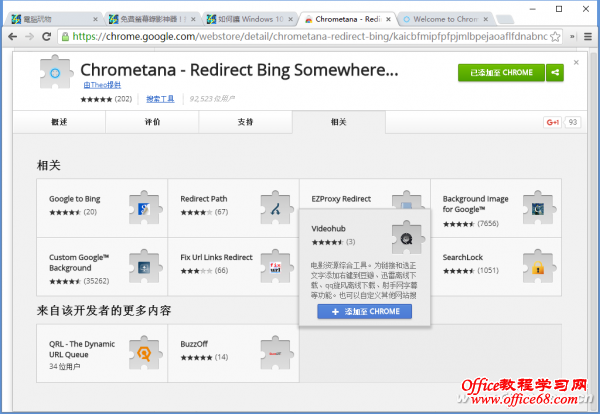
Task: Reload the page with the refresh icon
Action: 47,37
